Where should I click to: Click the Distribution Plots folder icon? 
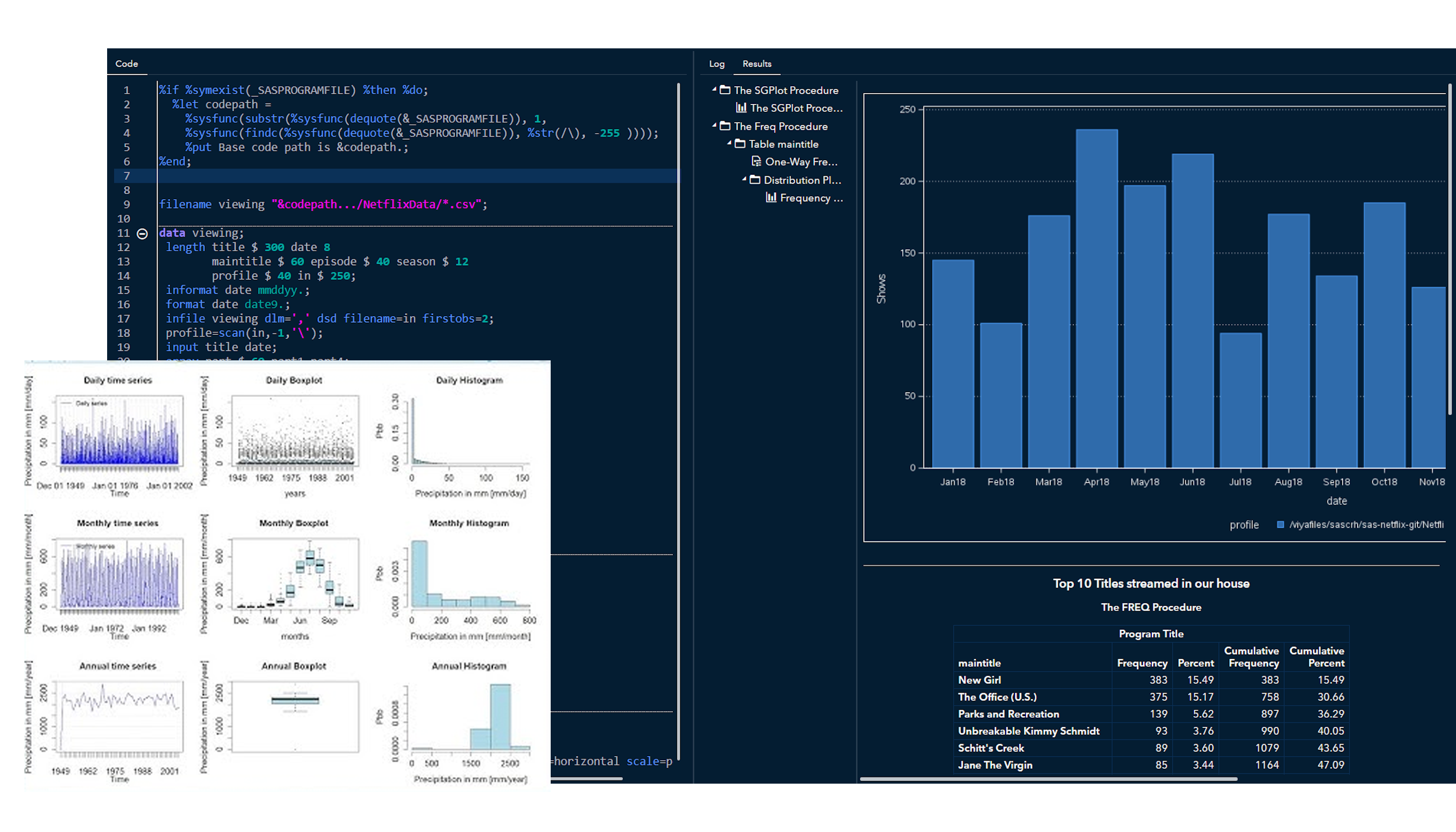(x=755, y=180)
